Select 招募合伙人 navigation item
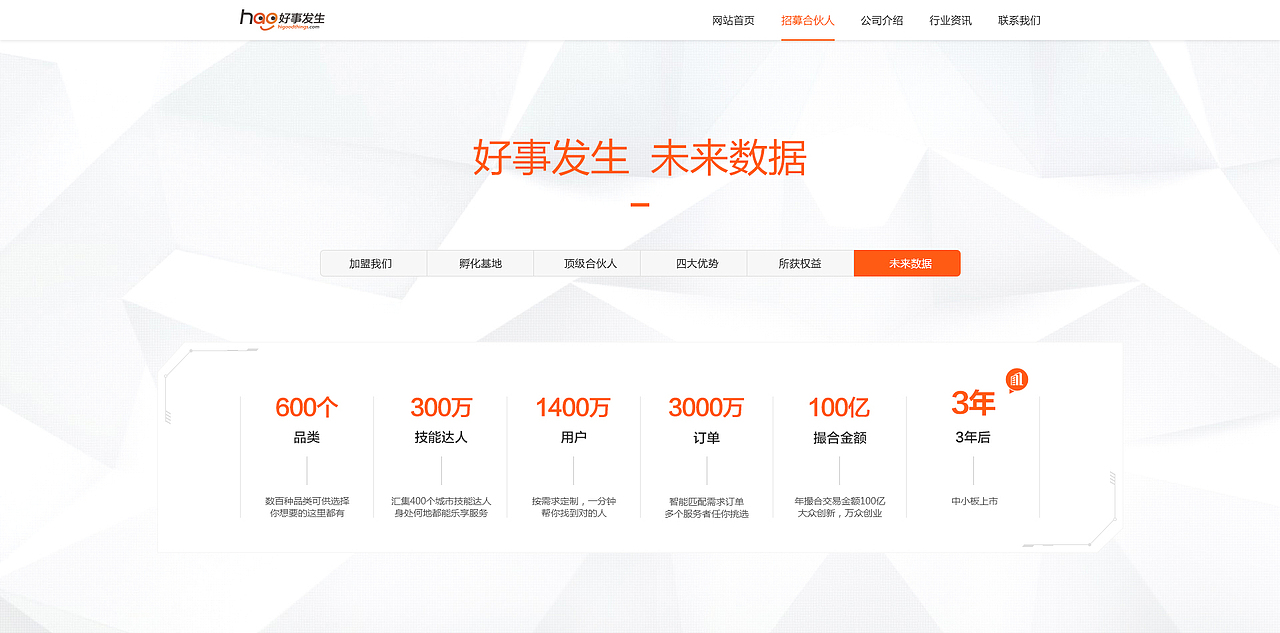Viewport: 1280px width, 633px height. pyautogui.click(x=808, y=20)
